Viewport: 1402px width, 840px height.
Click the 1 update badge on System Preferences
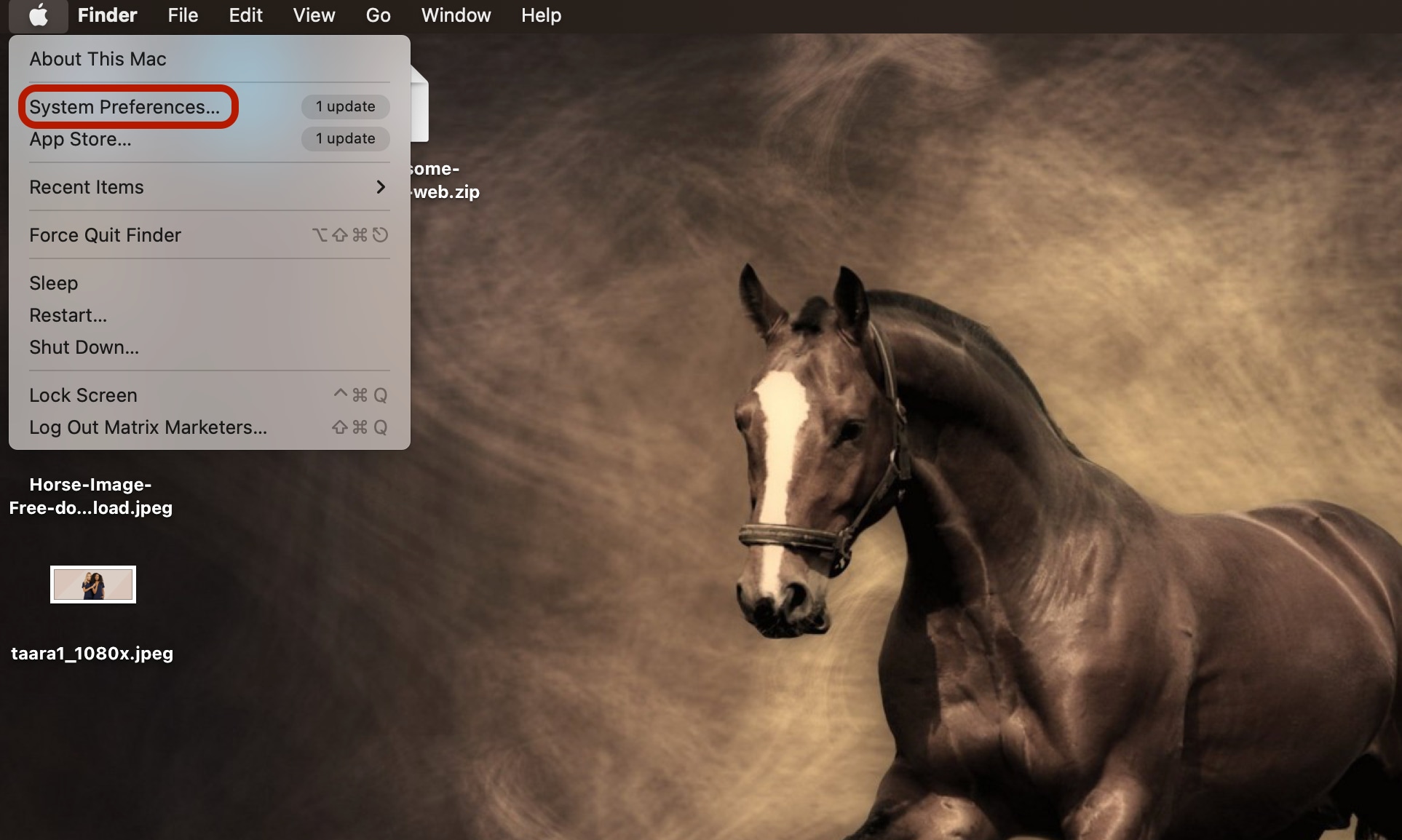344,106
